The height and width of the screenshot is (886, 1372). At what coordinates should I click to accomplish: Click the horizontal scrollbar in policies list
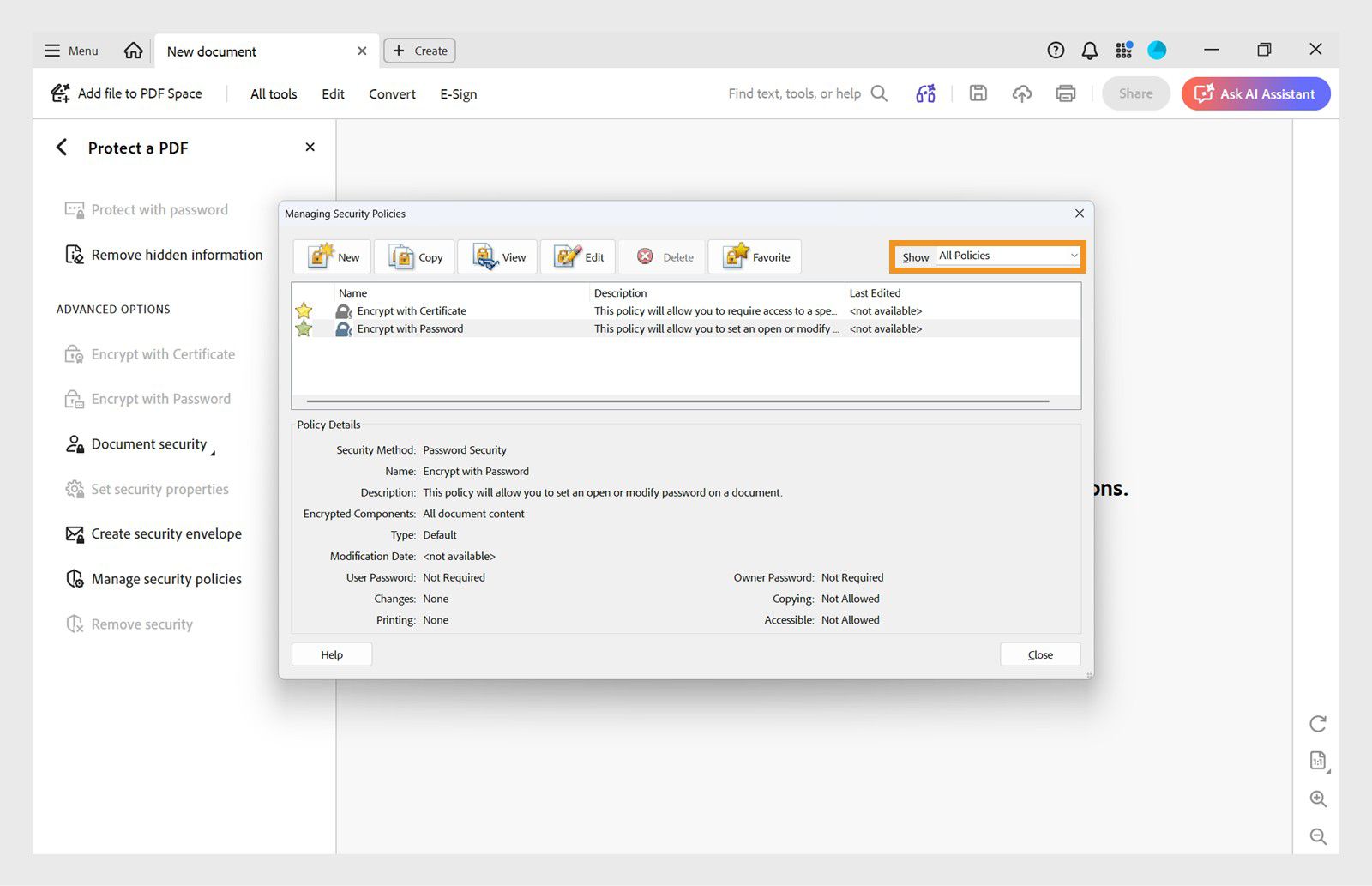coord(677,401)
